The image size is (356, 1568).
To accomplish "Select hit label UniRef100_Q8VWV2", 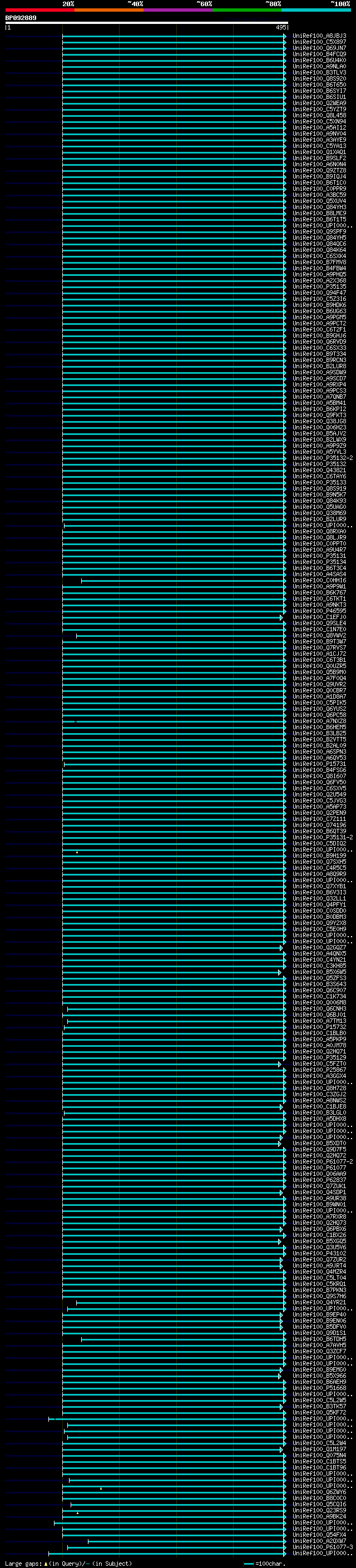I will [x=319, y=635].
